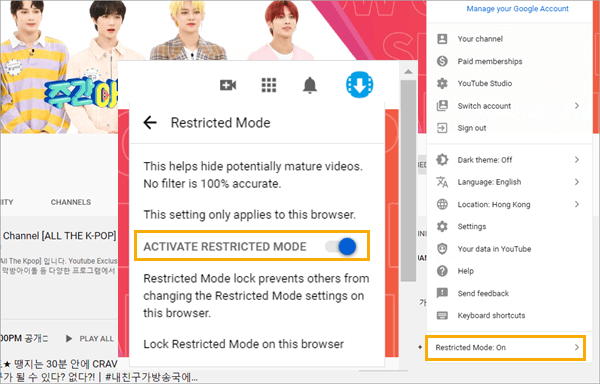Open Keyboard shortcuts menu item
The image size is (600, 384).
[x=510, y=316]
